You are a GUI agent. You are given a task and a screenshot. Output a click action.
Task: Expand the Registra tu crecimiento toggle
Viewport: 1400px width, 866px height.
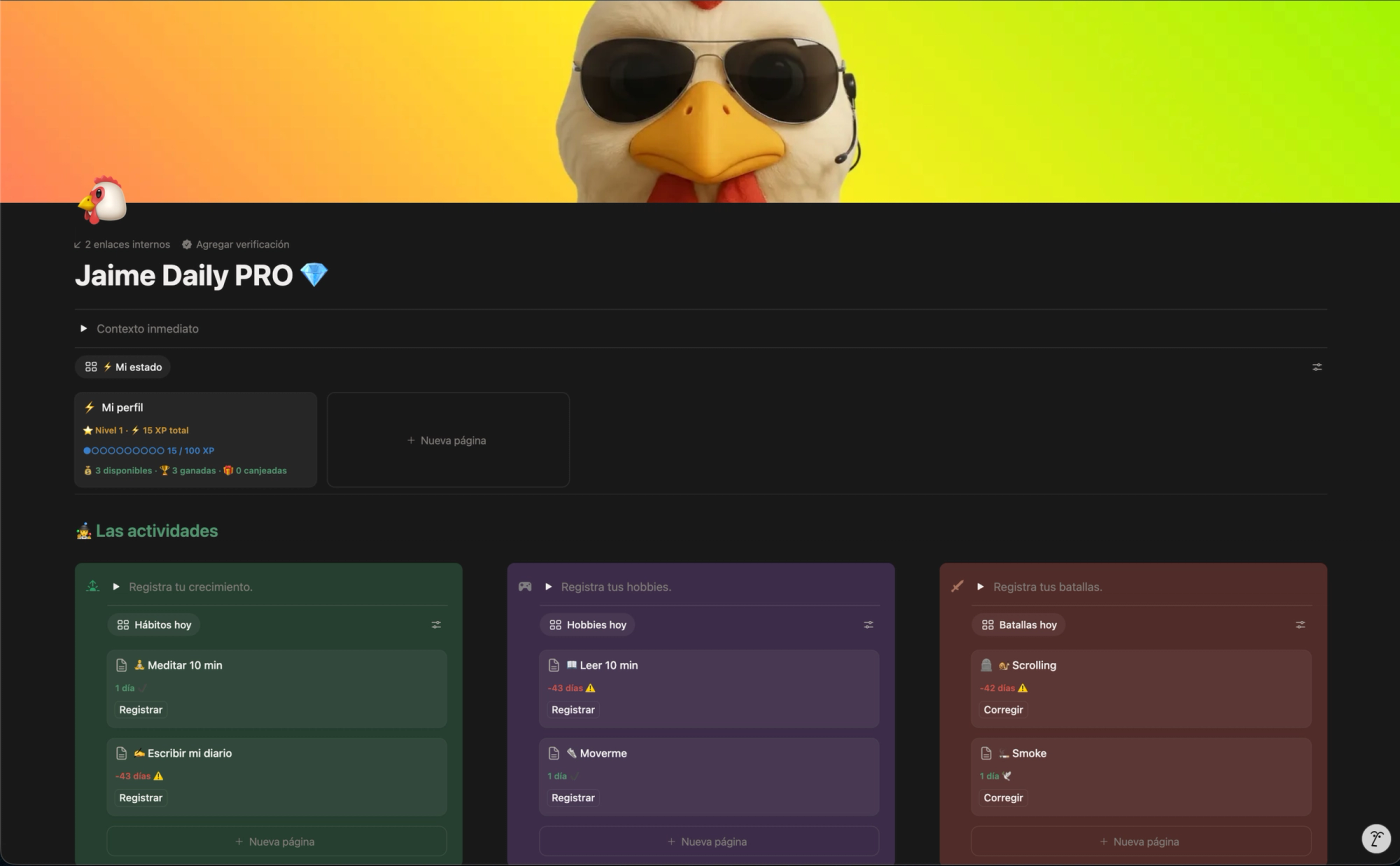pos(116,587)
